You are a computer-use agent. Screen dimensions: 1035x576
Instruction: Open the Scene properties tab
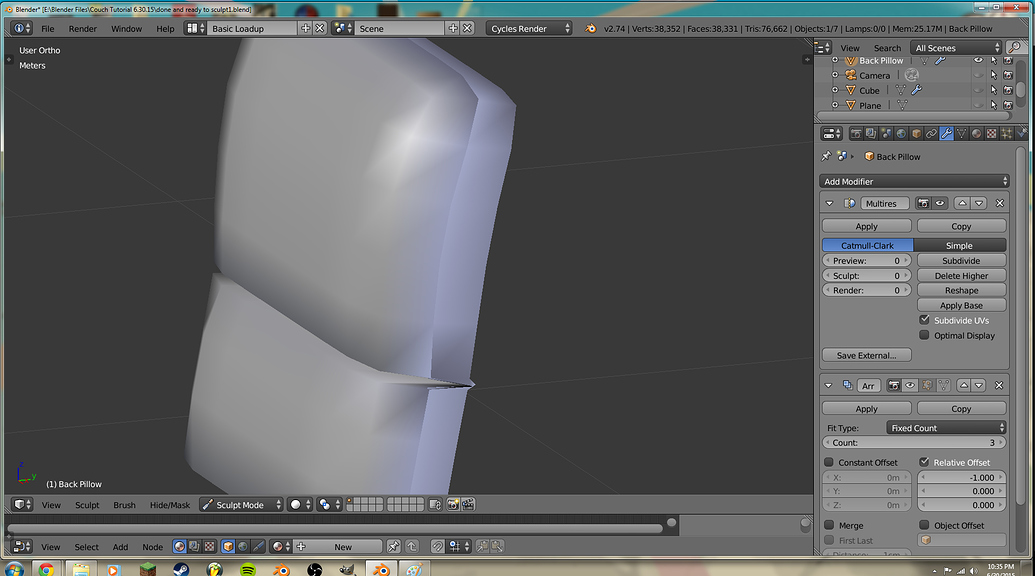click(886, 134)
